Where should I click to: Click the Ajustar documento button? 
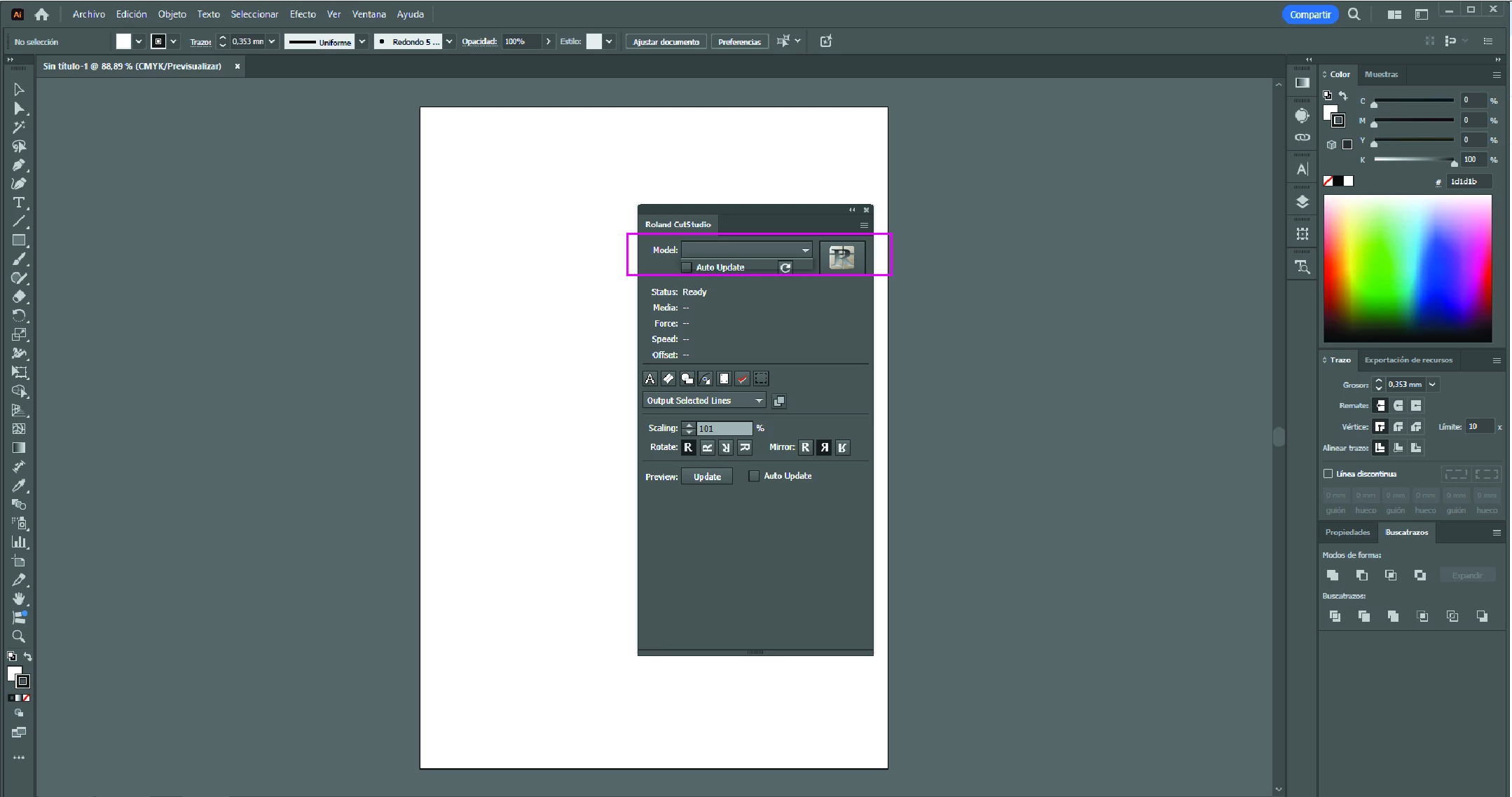tap(666, 41)
